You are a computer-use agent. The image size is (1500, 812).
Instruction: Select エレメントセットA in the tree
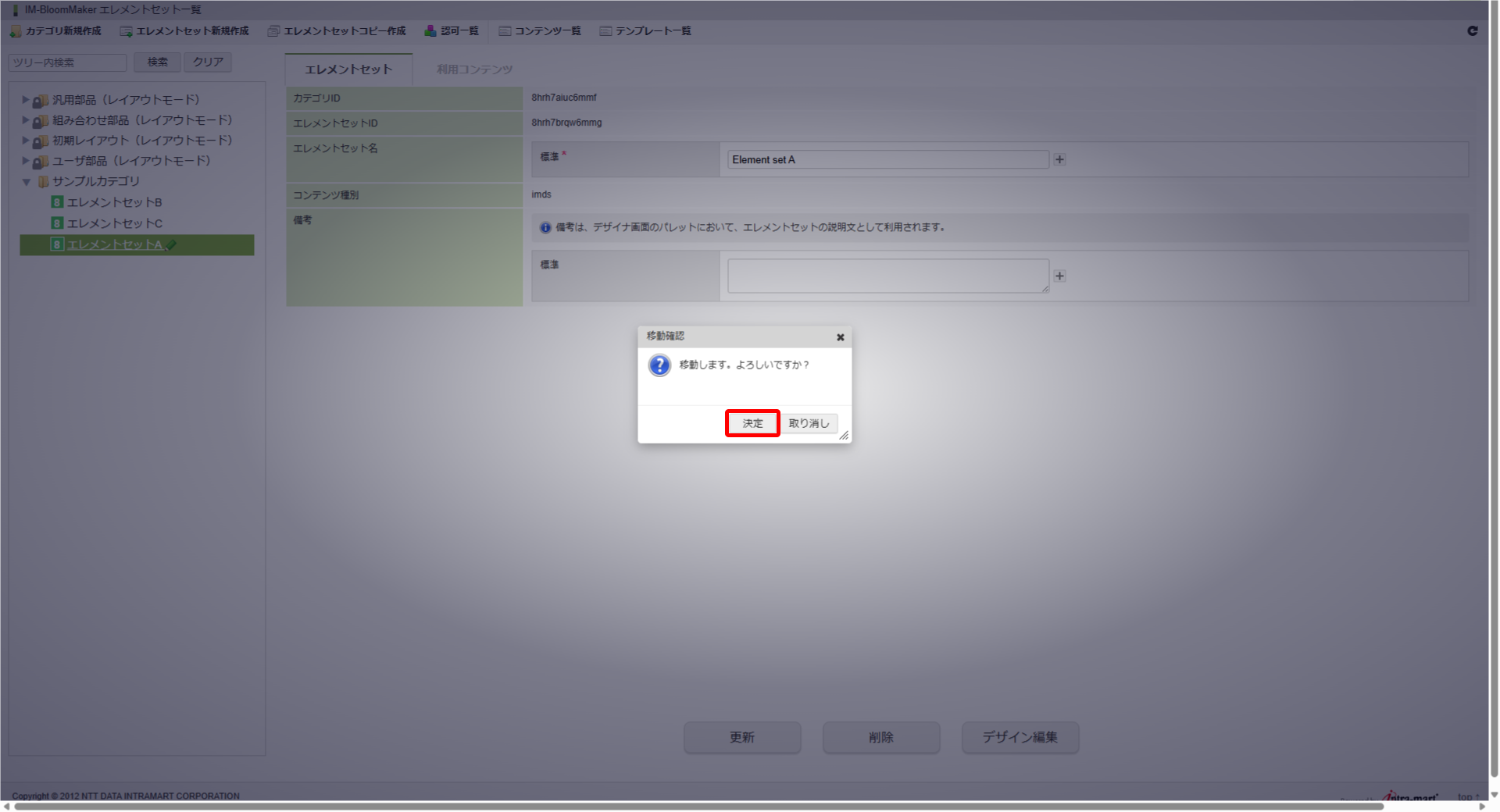coord(115,244)
